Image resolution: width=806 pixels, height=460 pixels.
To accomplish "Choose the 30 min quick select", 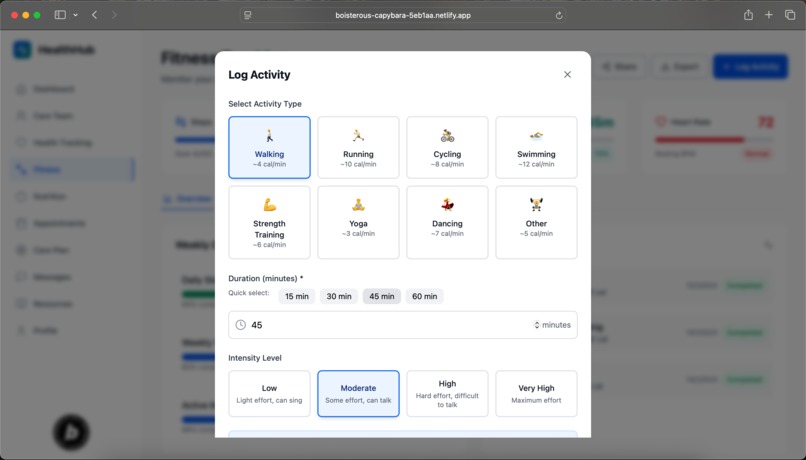I will tap(339, 296).
